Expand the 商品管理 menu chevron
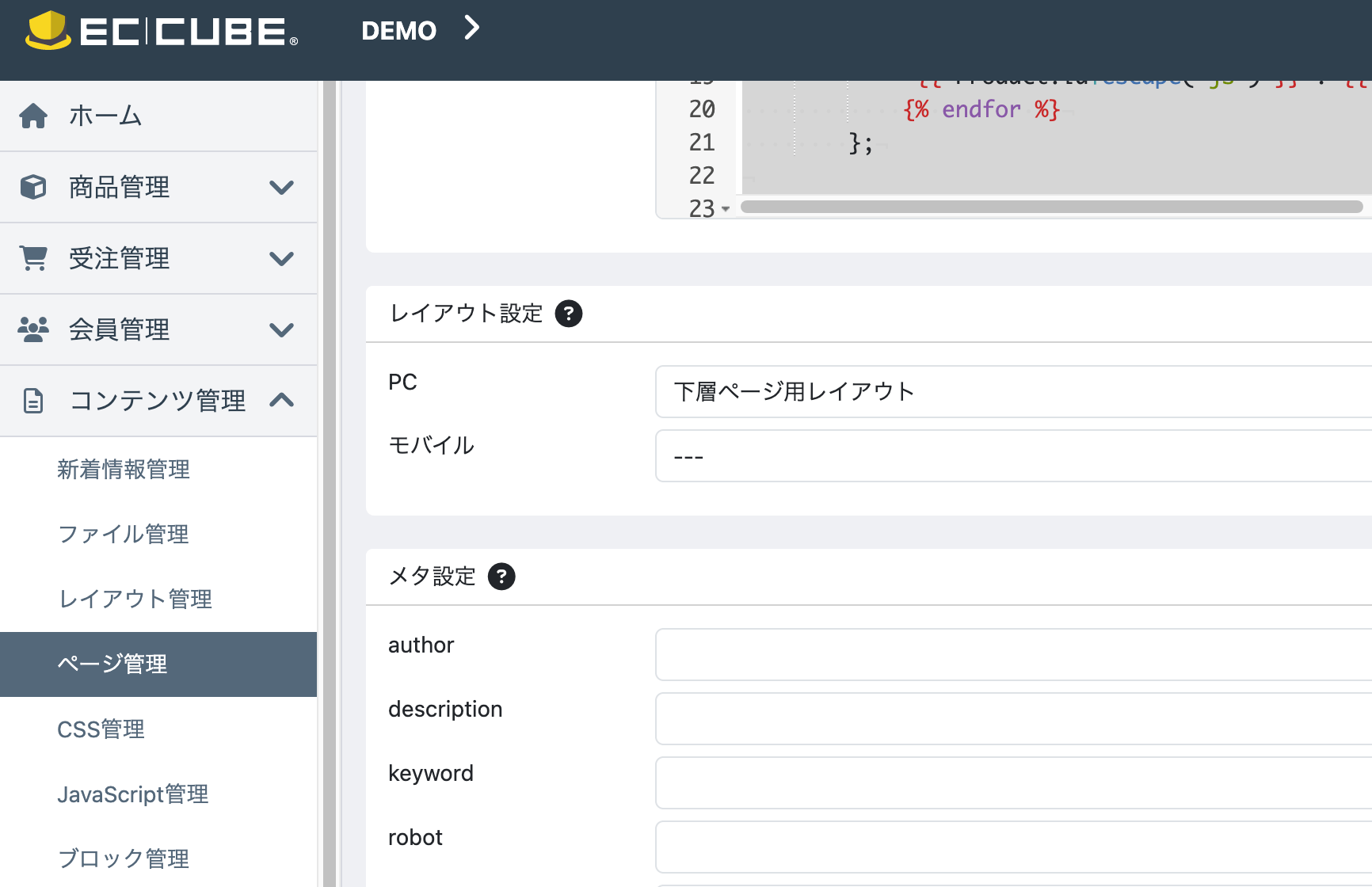 coord(282,187)
